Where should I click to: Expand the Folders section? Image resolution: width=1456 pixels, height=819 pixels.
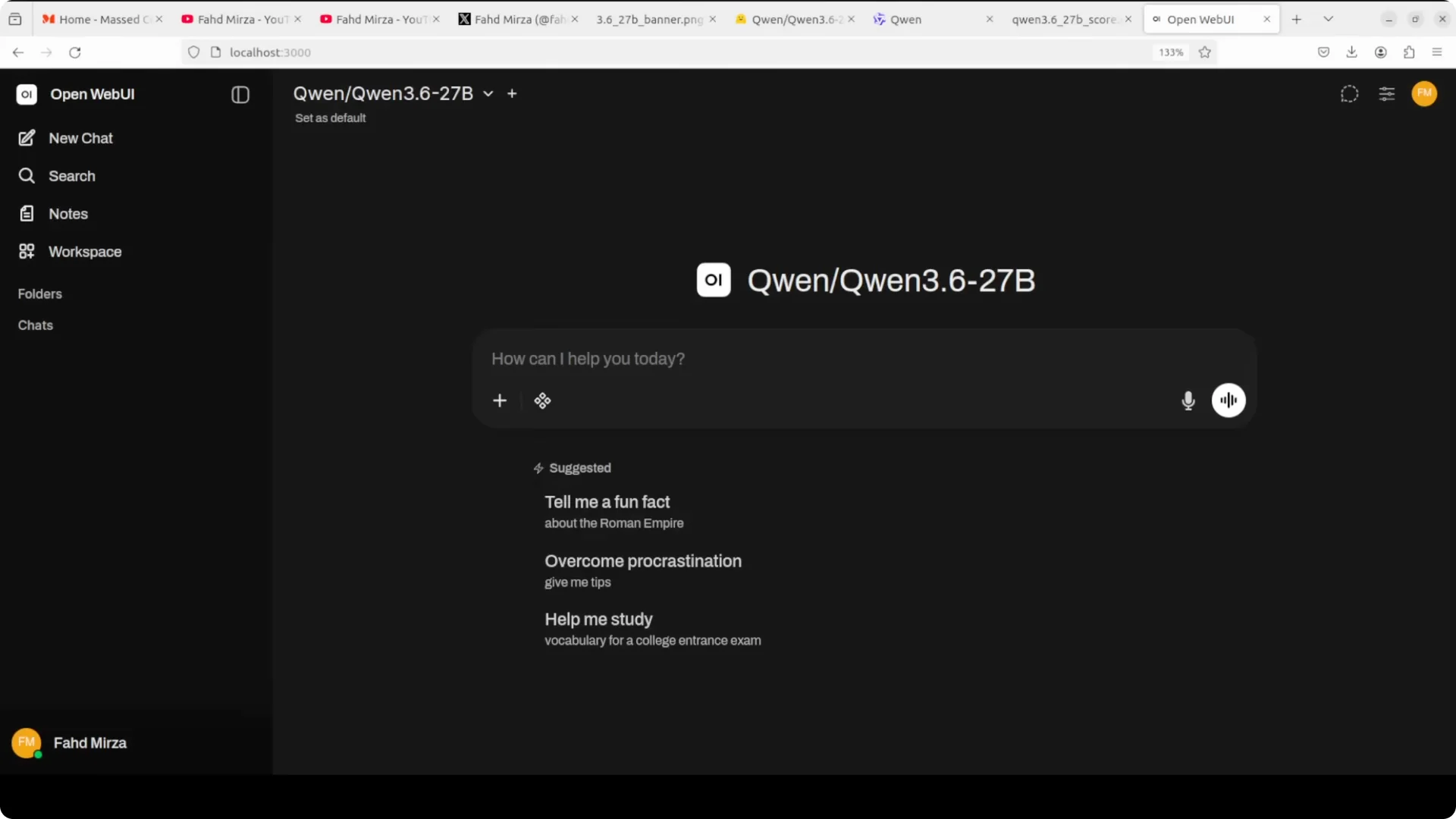tap(40, 294)
